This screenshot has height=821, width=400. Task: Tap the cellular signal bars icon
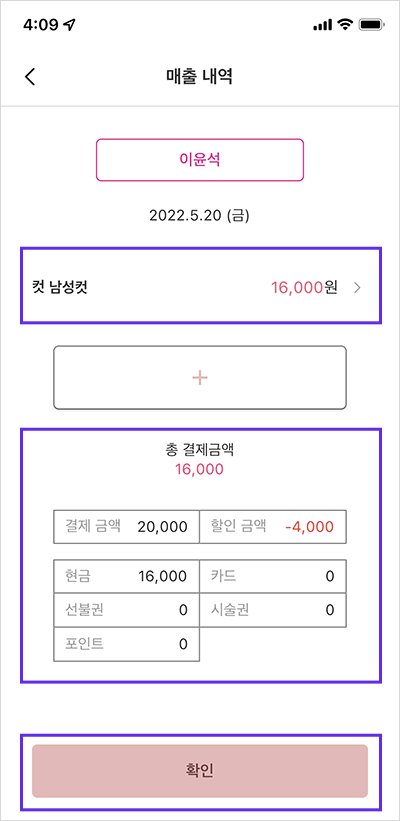tap(323, 25)
